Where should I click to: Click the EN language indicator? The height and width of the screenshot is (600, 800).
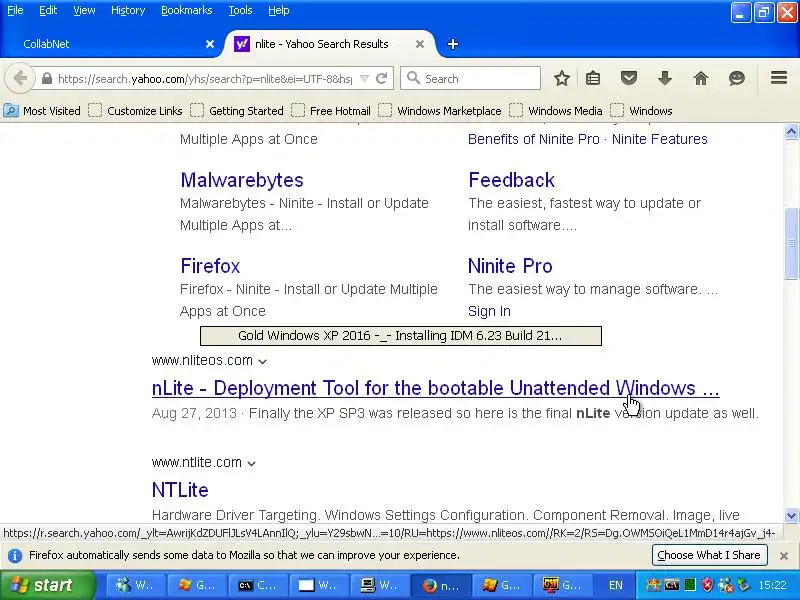click(x=616, y=585)
